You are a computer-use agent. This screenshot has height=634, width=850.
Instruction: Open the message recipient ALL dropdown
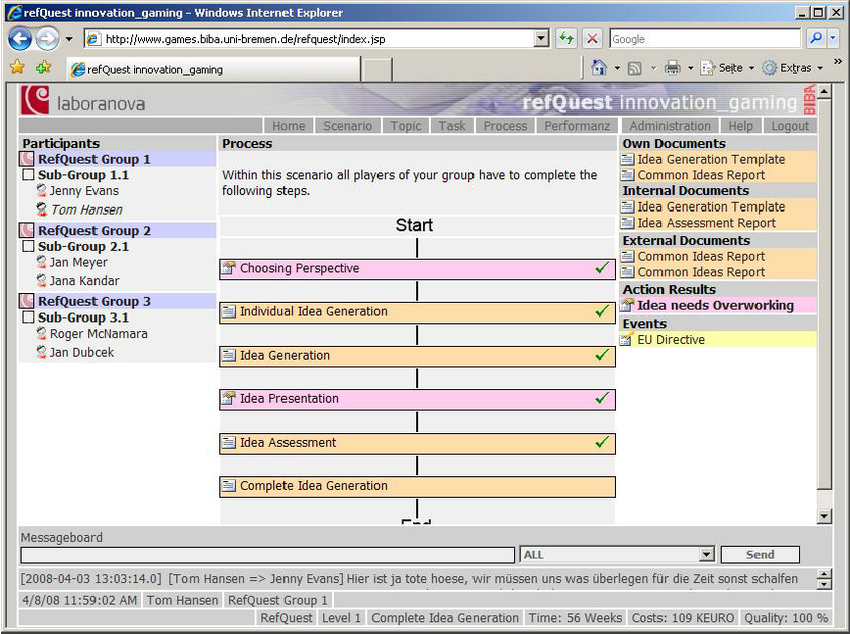click(707, 555)
